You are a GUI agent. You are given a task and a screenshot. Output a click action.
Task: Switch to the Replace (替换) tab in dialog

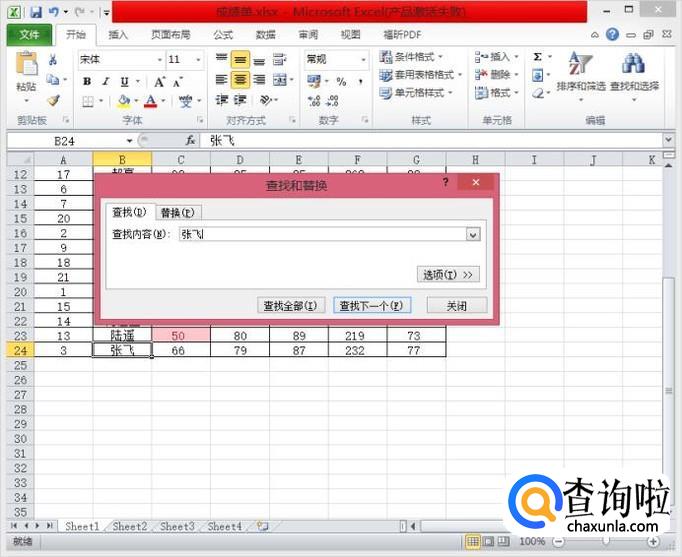(x=177, y=213)
